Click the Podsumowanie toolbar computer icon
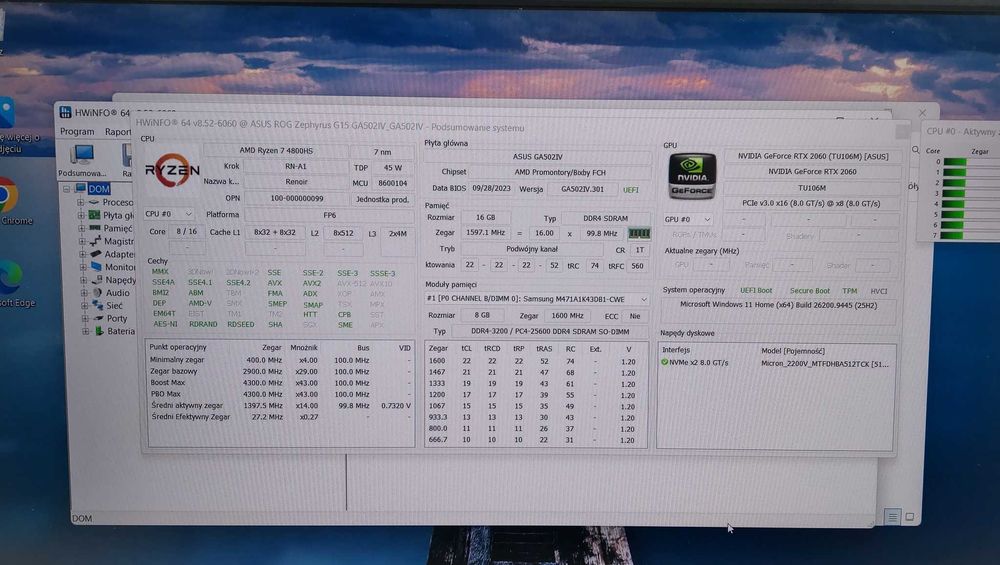The height and width of the screenshot is (565, 1000). [x=83, y=156]
